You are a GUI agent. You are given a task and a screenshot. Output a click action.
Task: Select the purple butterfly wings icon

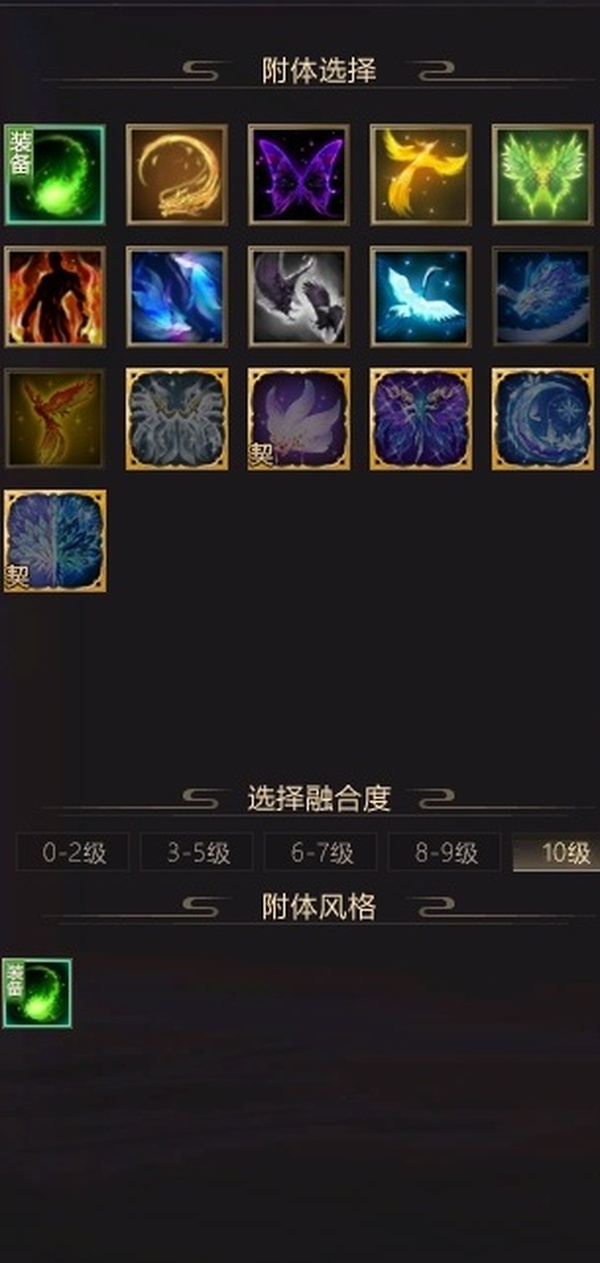[x=299, y=175]
